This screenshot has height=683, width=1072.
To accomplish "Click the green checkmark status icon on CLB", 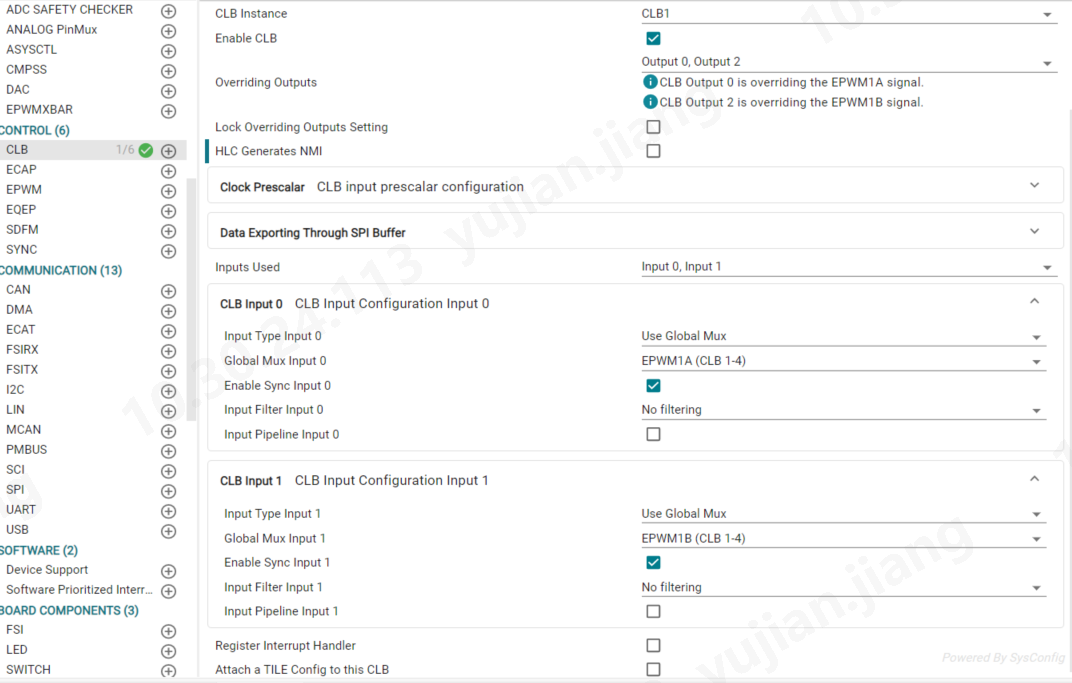I will click(x=146, y=150).
